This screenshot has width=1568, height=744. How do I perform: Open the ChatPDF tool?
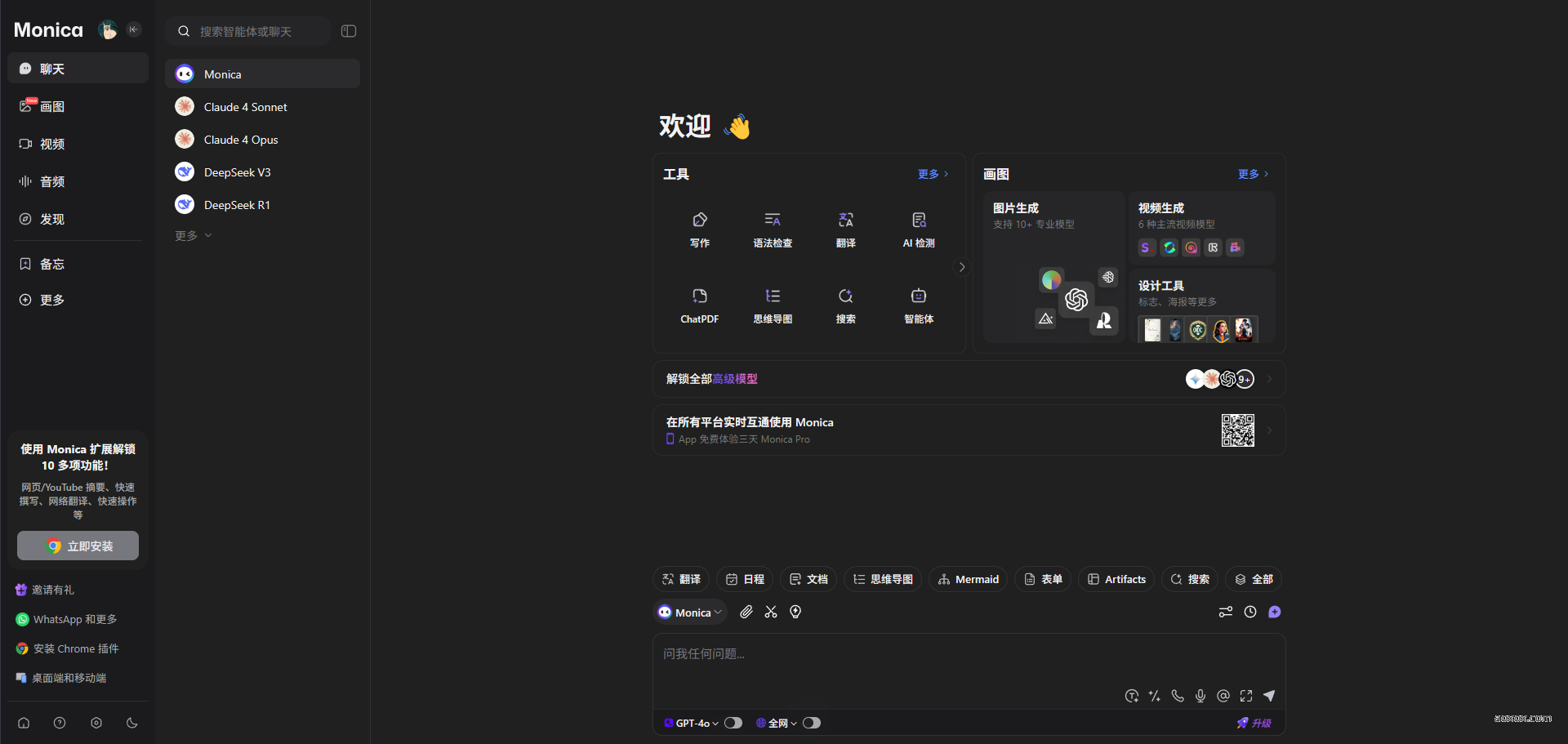click(700, 305)
